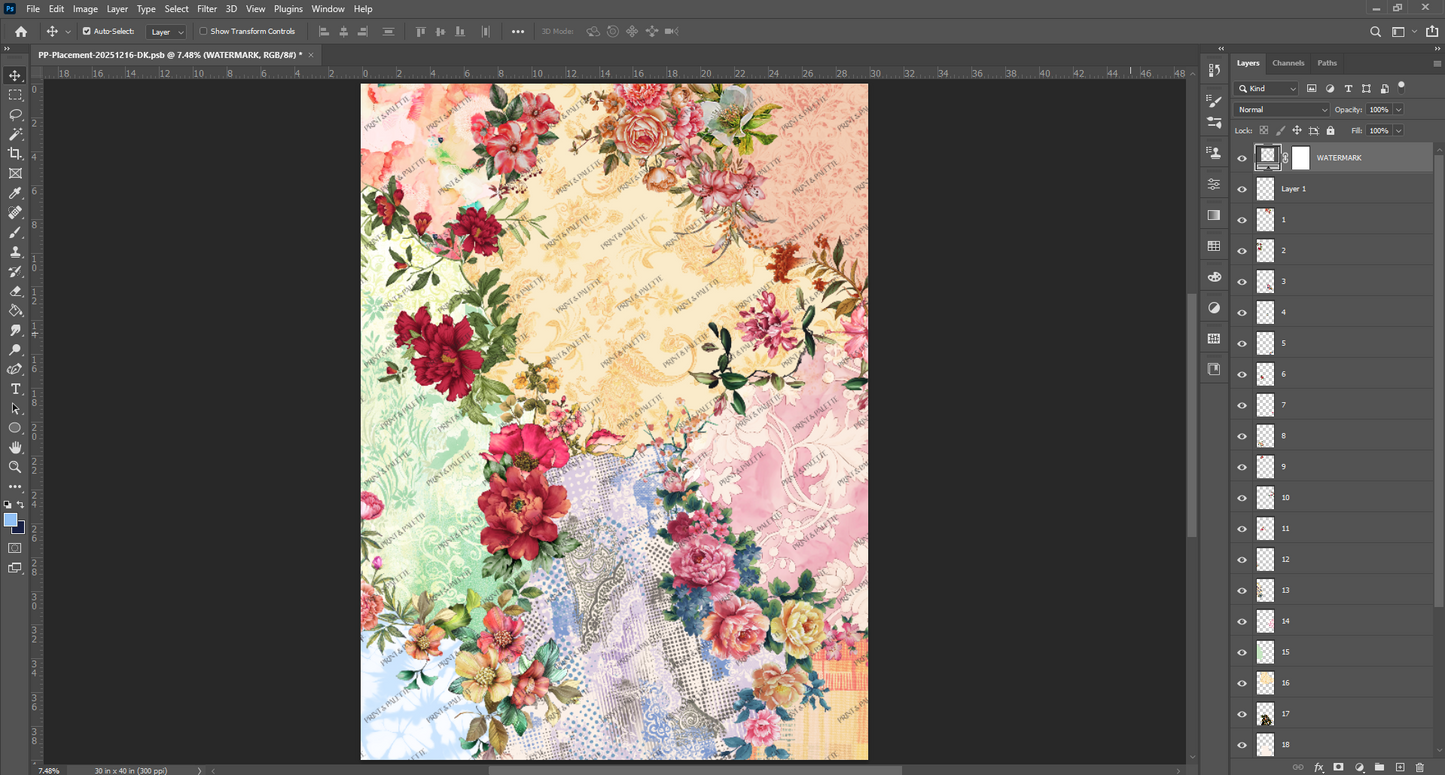Toggle lock all for the layer
The image size is (1445, 775).
(1330, 130)
